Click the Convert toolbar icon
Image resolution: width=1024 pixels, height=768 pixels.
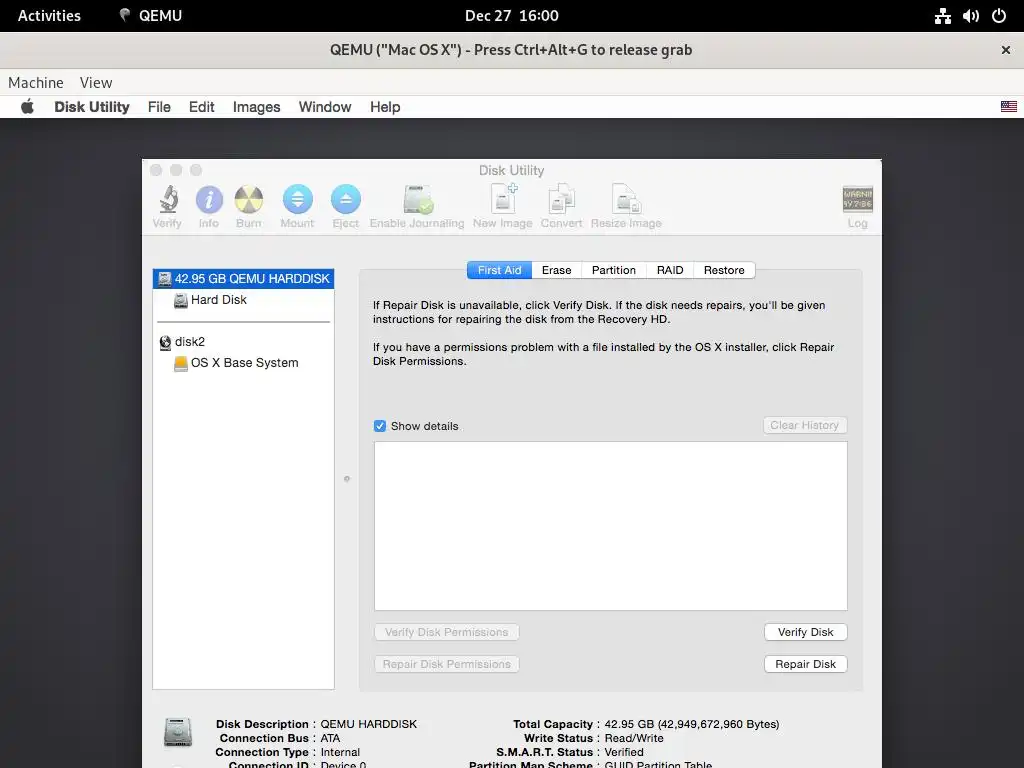561,199
